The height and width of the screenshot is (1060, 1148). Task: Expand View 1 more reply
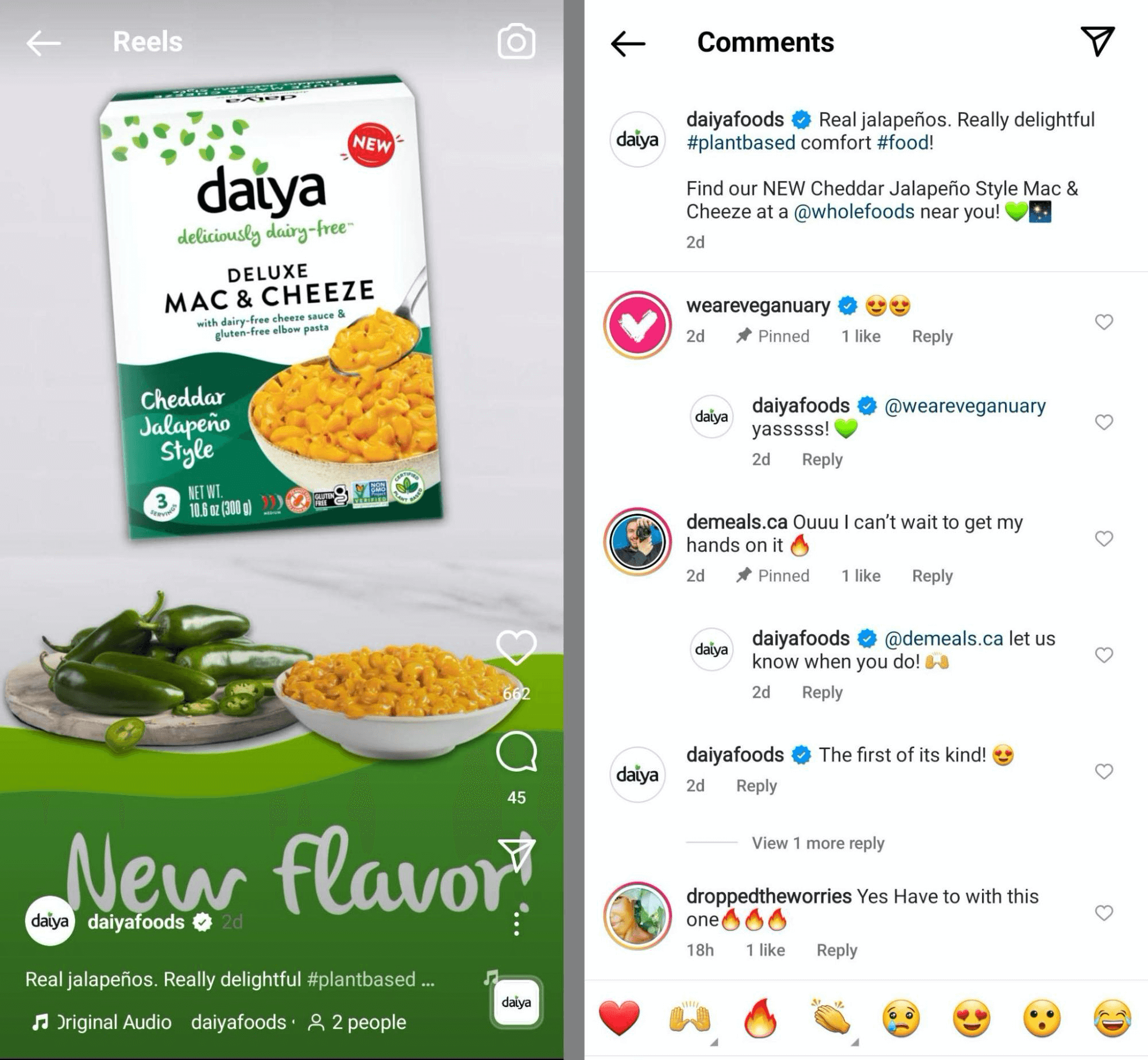point(818,843)
